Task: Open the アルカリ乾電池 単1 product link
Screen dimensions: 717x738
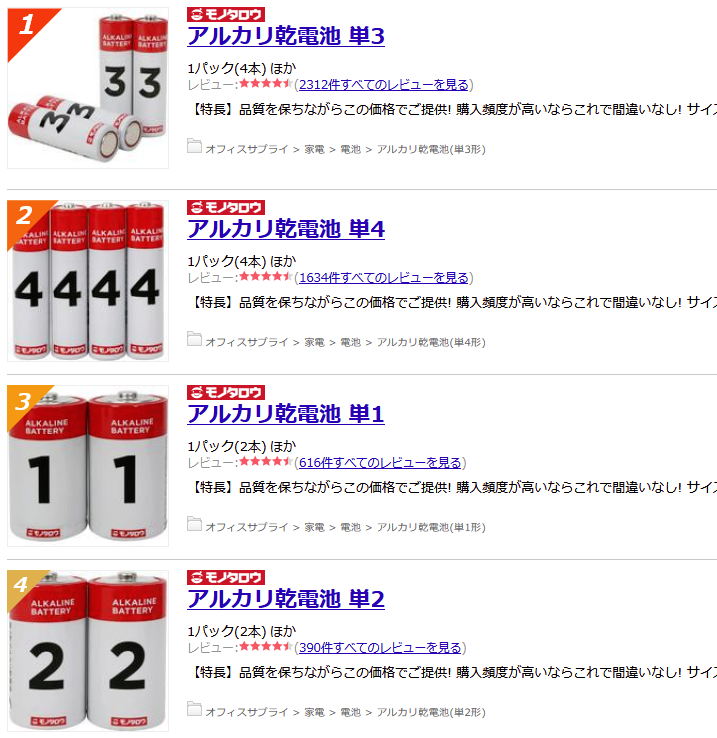Action: pyautogui.click(x=286, y=414)
